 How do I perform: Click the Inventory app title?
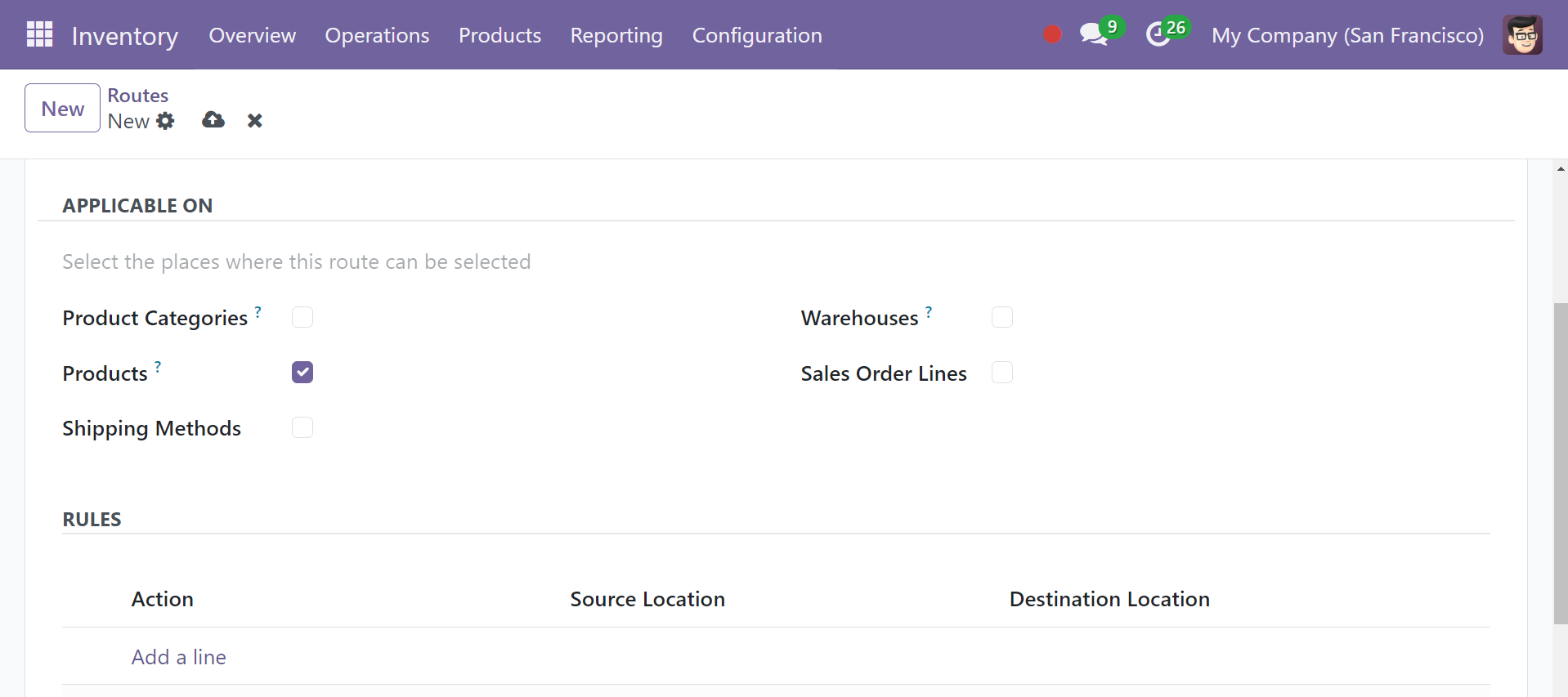pos(125,36)
